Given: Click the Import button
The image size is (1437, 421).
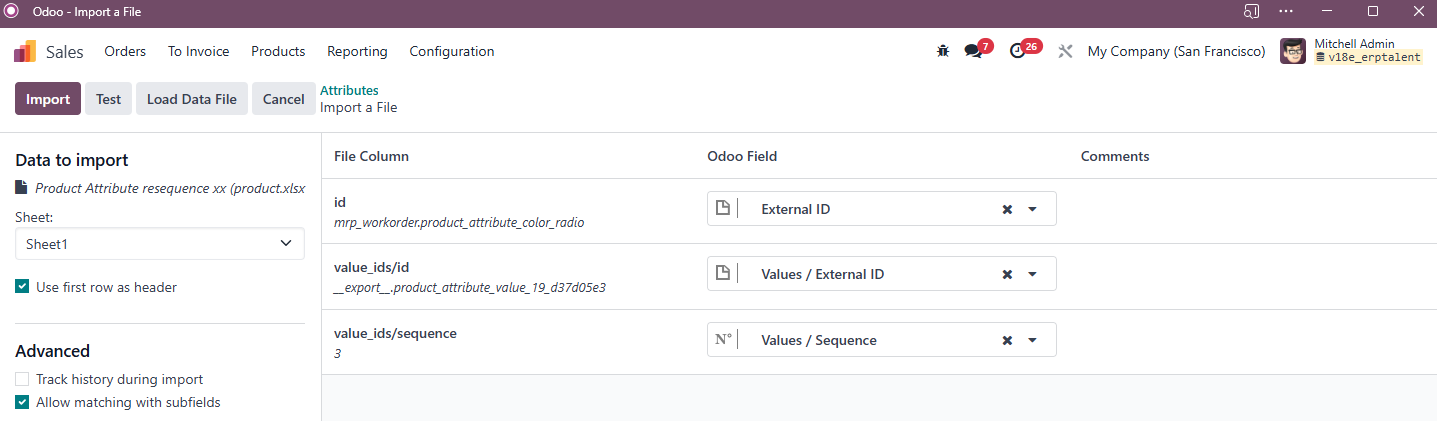Looking at the screenshot, I should pyautogui.click(x=48, y=99).
